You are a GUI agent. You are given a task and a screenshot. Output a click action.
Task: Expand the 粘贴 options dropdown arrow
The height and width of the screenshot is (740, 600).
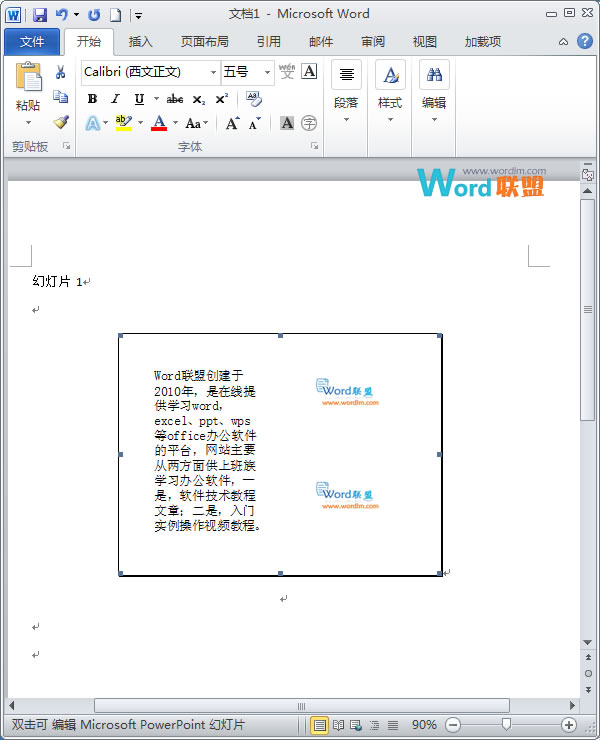pos(28,123)
